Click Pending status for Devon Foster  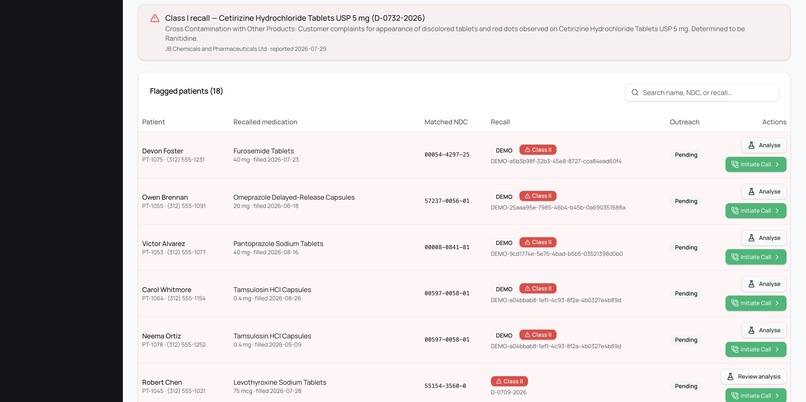click(686, 155)
